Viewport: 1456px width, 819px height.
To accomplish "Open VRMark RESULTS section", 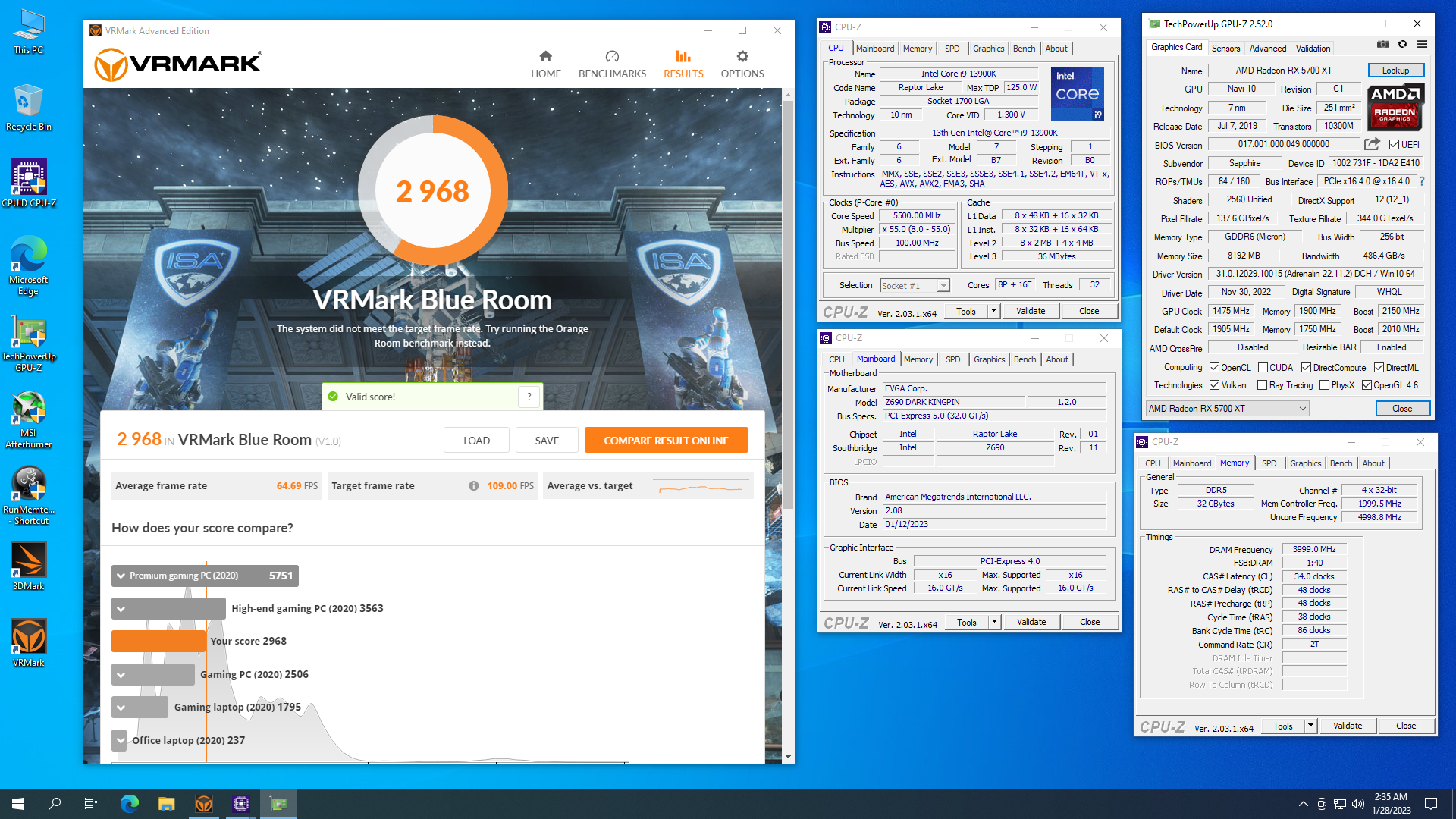I will coord(683,64).
